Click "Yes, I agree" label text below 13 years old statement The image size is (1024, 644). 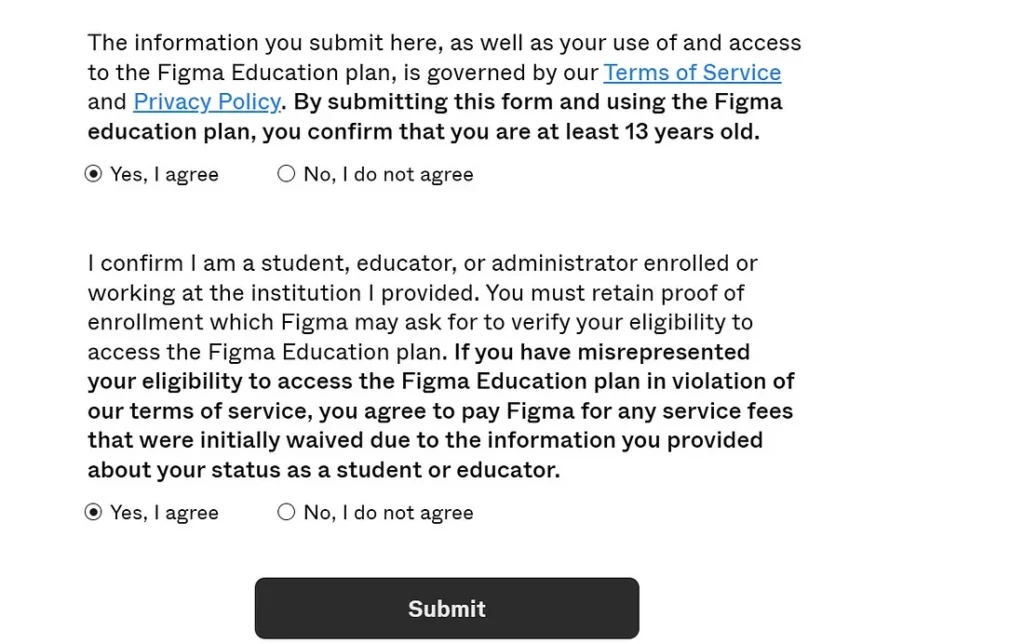click(164, 174)
